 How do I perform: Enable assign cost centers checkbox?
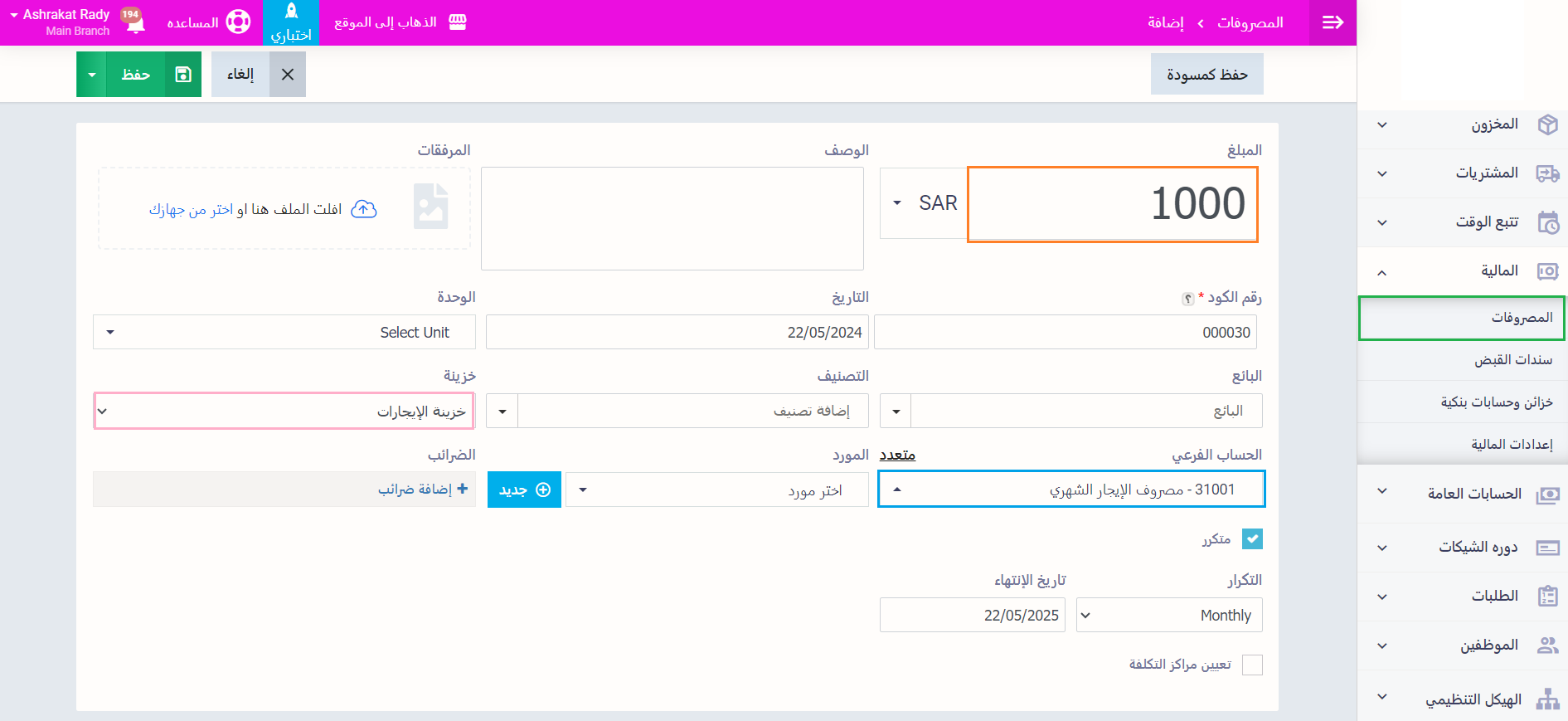pyautogui.click(x=1252, y=665)
